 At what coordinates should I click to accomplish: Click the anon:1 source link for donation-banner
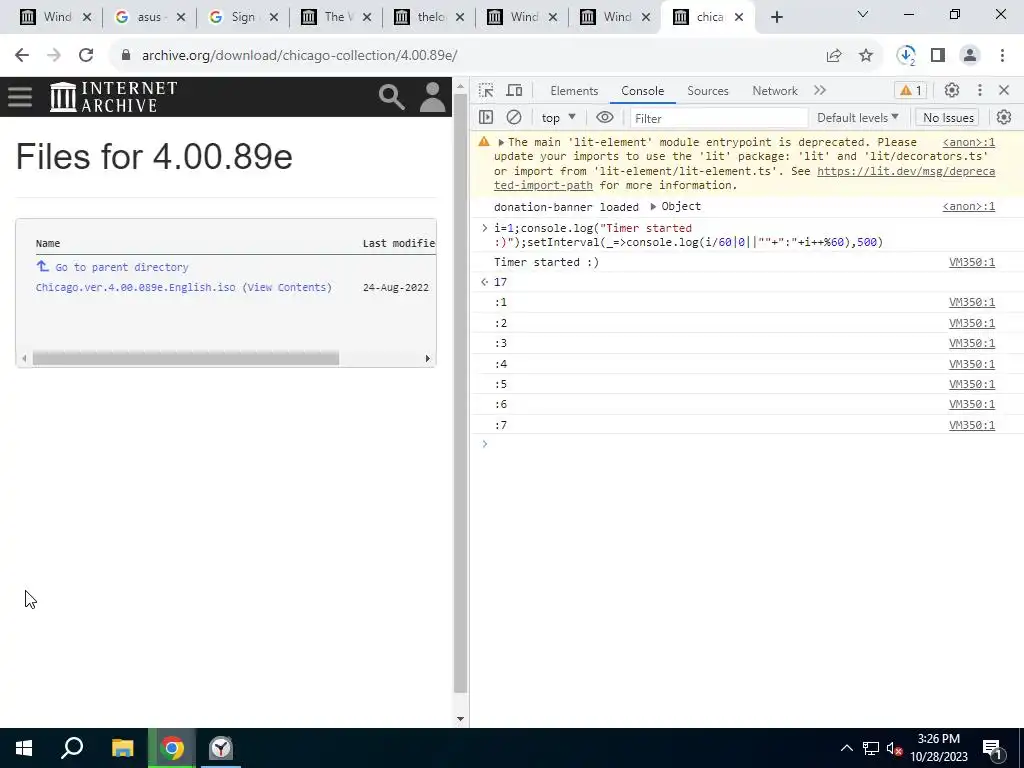click(968, 206)
